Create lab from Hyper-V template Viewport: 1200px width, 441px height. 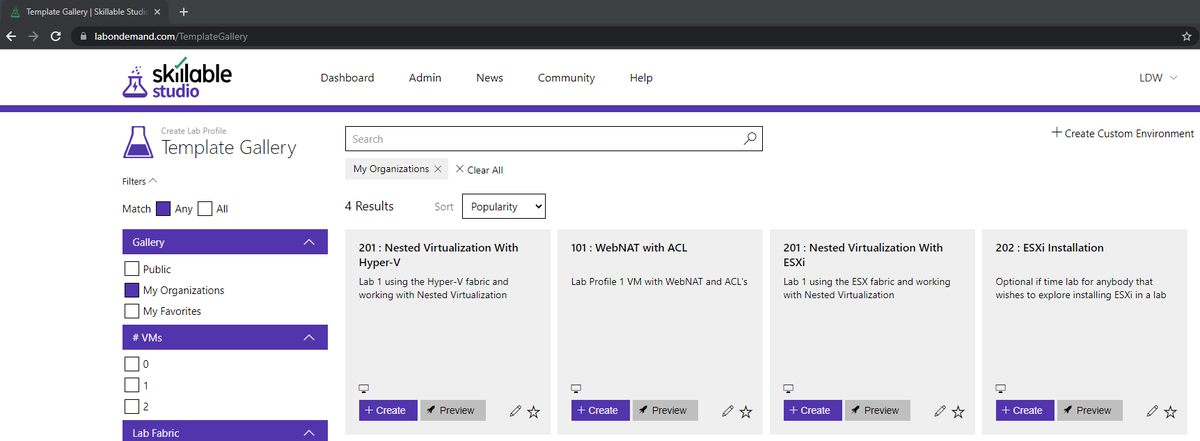(x=388, y=410)
